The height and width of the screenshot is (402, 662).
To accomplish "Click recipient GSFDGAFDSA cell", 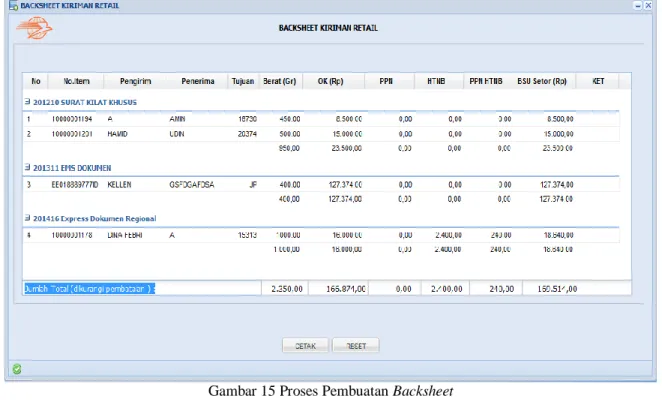I will click(x=192, y=185).
